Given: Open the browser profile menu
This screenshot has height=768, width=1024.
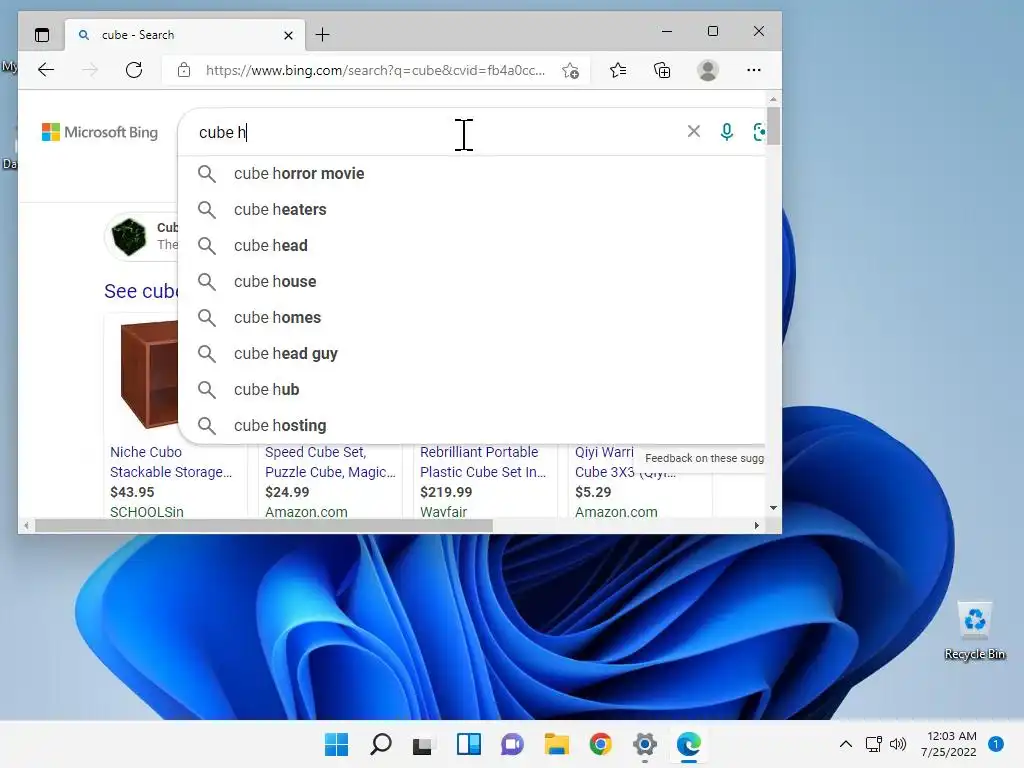Looking at the screenshot, I should pos(708,70).
